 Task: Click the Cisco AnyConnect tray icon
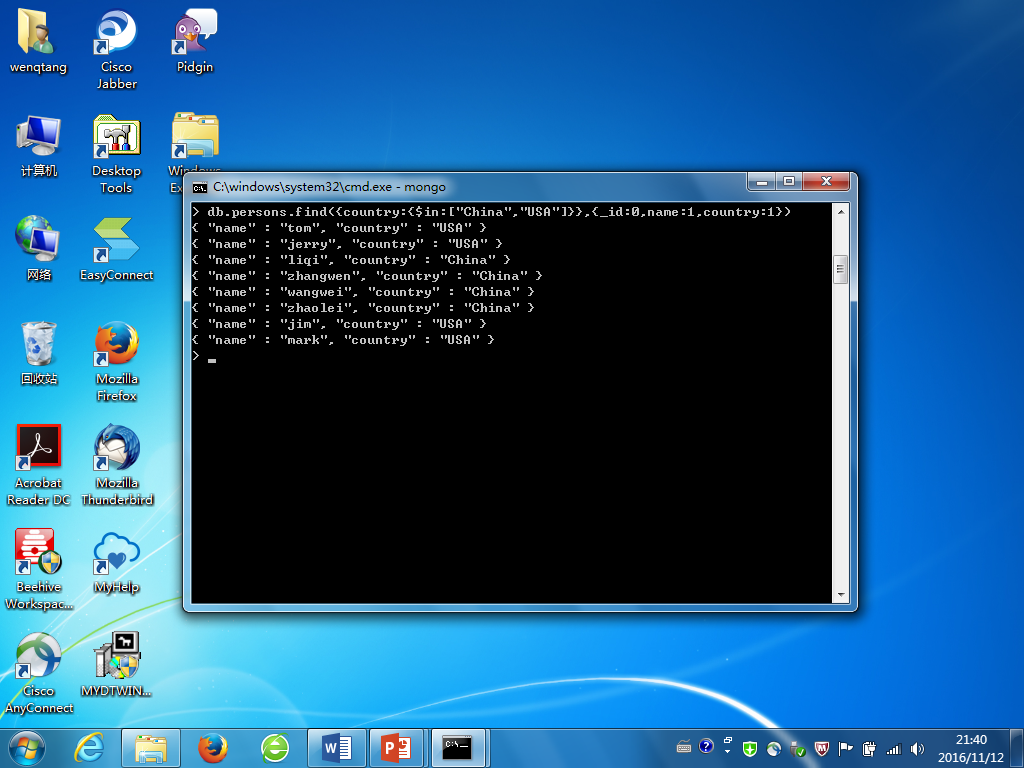pos(774,749)
